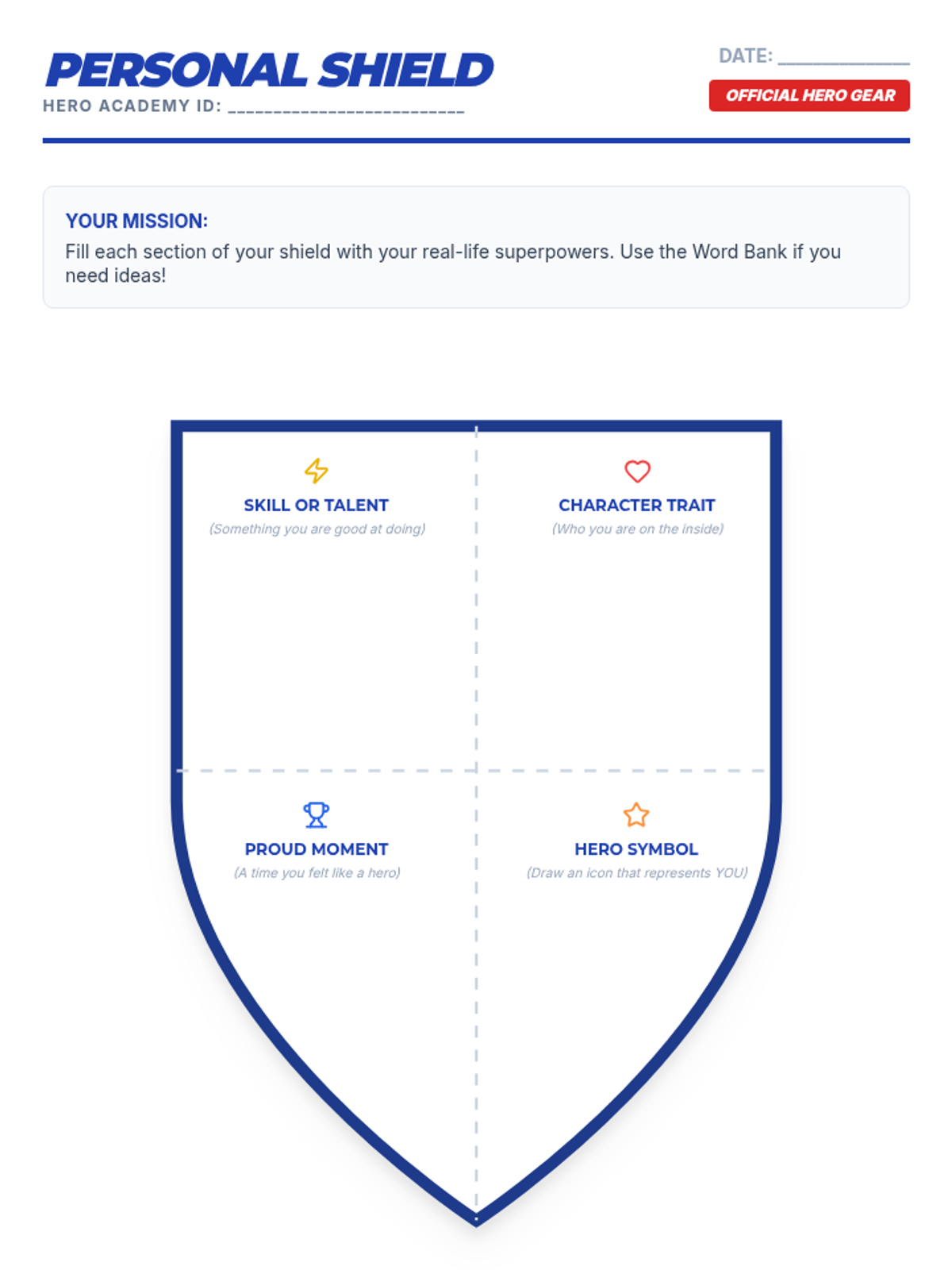952x1270 pixels.
Task: Click the Hero Academy ID blank line
Action: (x=346, y=107)
